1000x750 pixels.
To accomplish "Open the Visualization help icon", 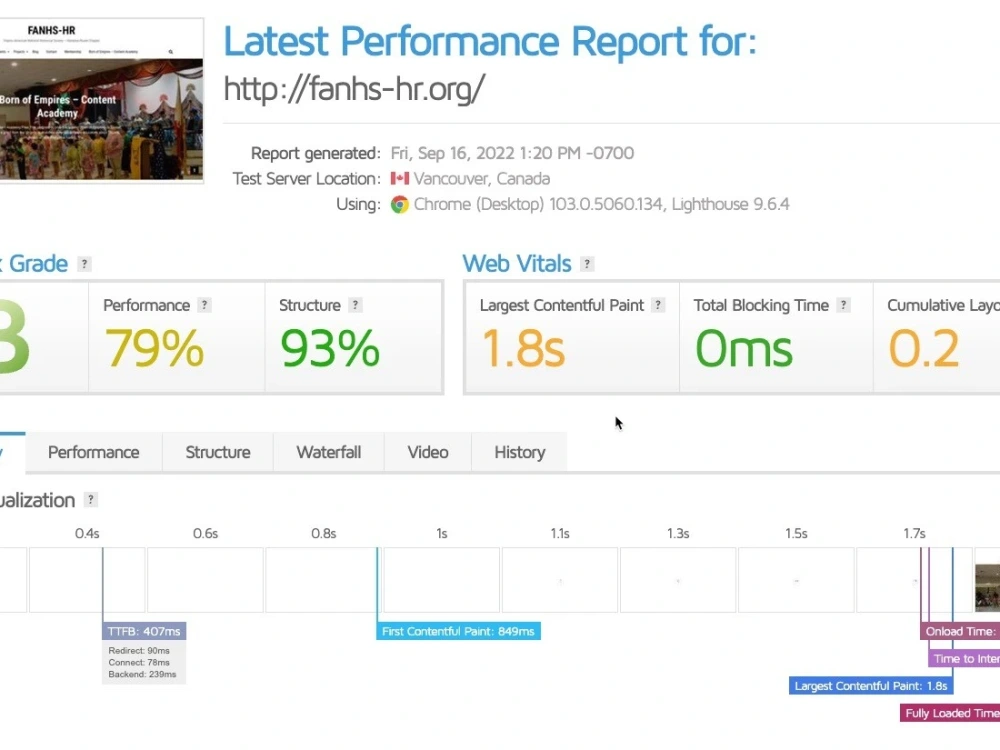I will pos(89,500).
